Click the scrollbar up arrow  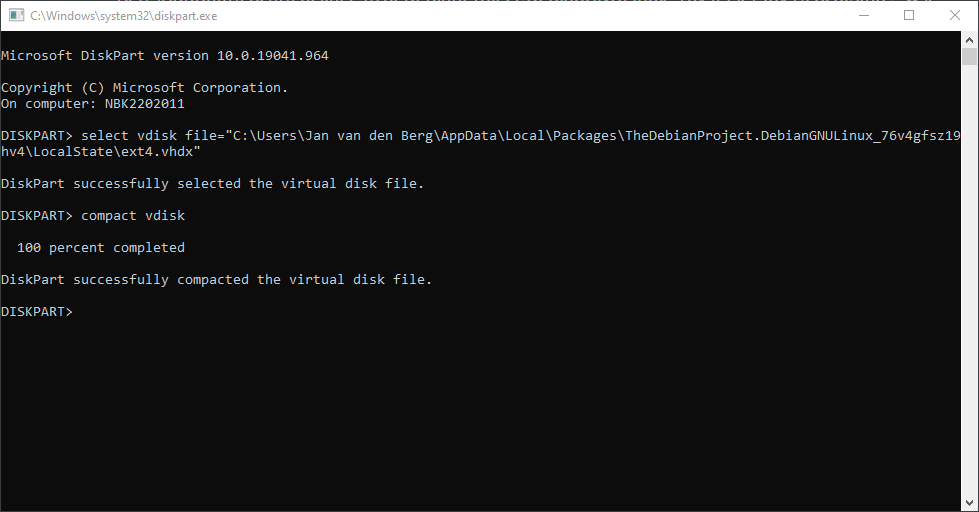969,39
